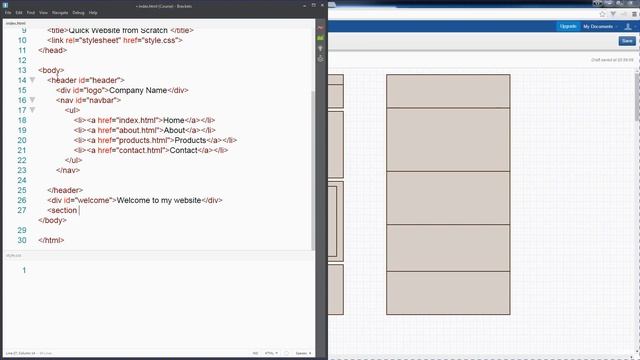Click the closing </html> tag on line 30
The image size is (640, 360).
(x=51, y=240)
